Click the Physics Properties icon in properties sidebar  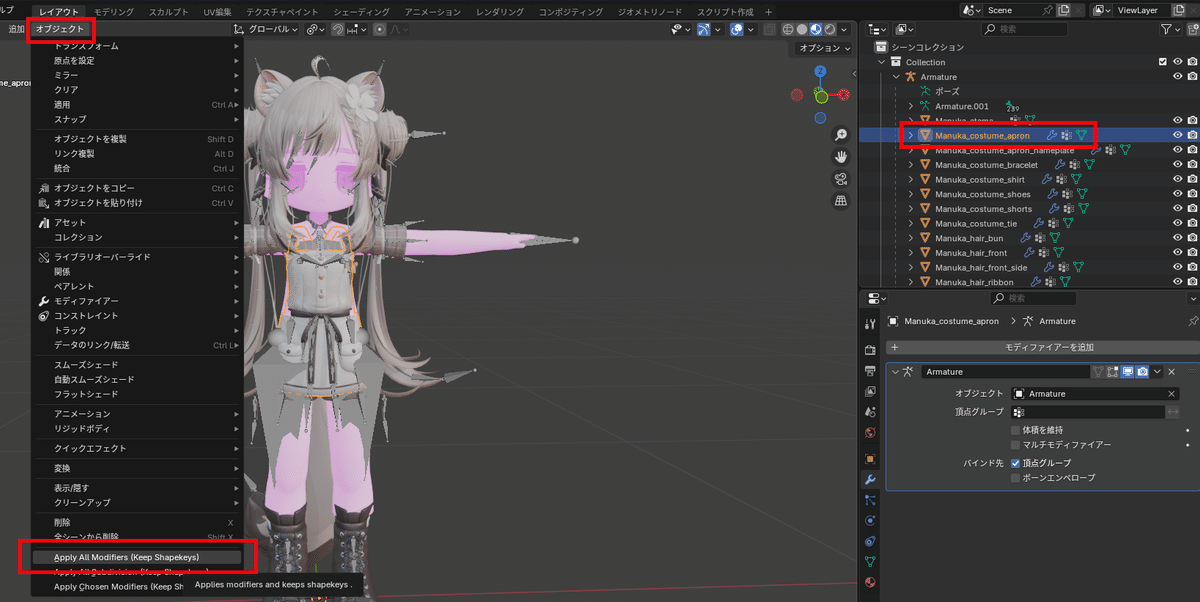[x=869, y=518]
